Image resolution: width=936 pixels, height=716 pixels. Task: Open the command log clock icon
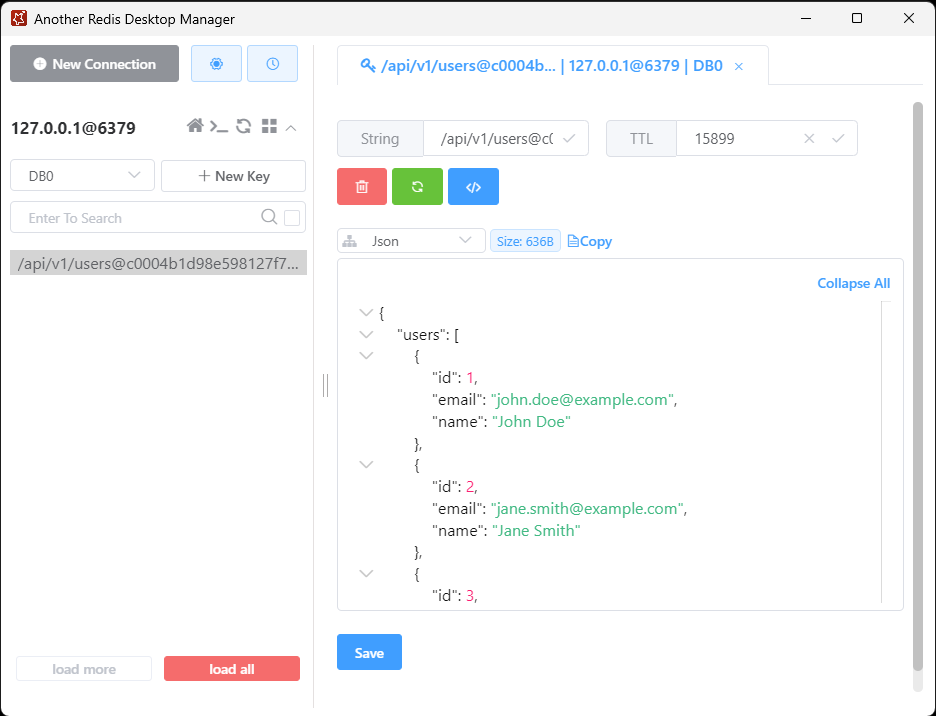(272, 63)
